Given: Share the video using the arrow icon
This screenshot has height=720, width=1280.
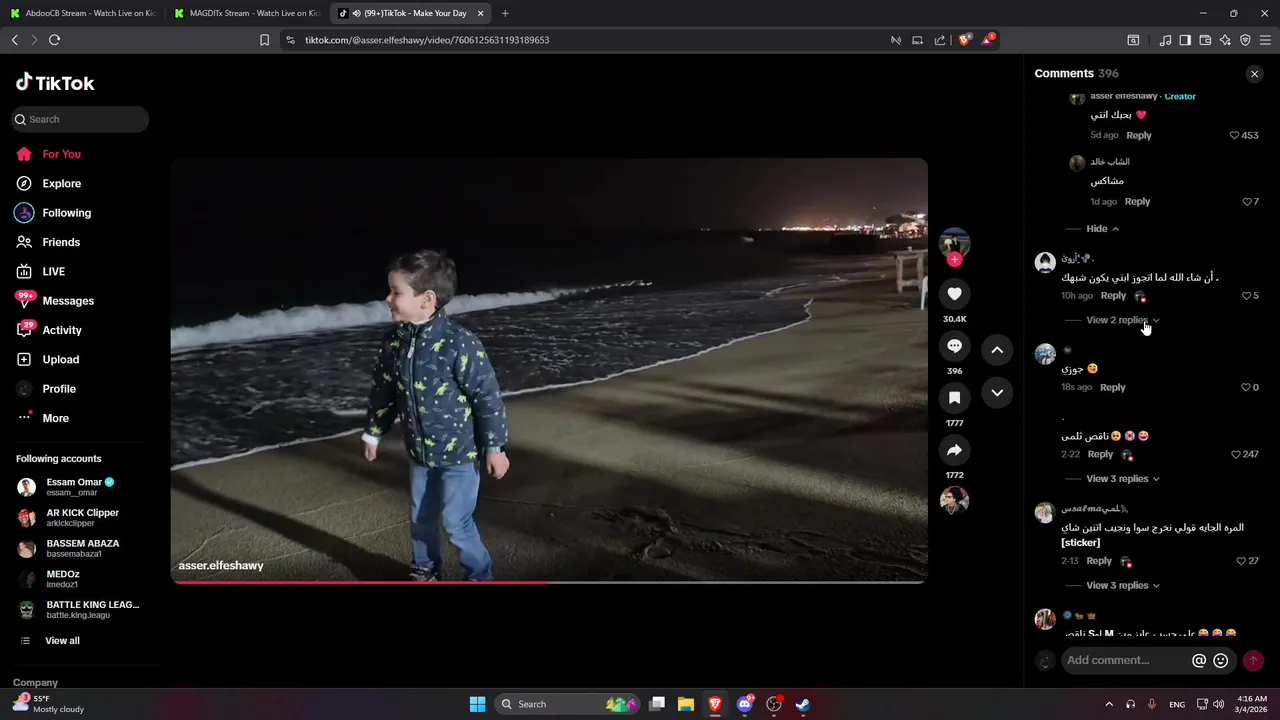Looking at the screenshot, I should point(954,450).
